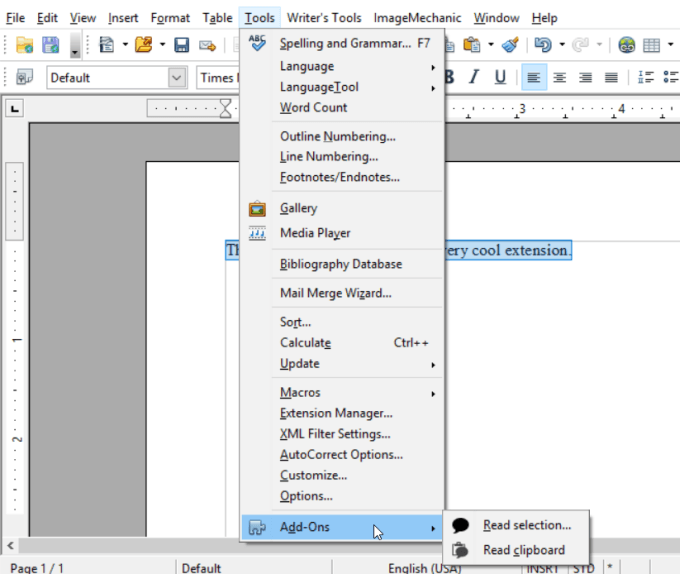The image size is (680, 574).
Task: Open AutoCorrect Options
Action: tap(341, 455)
